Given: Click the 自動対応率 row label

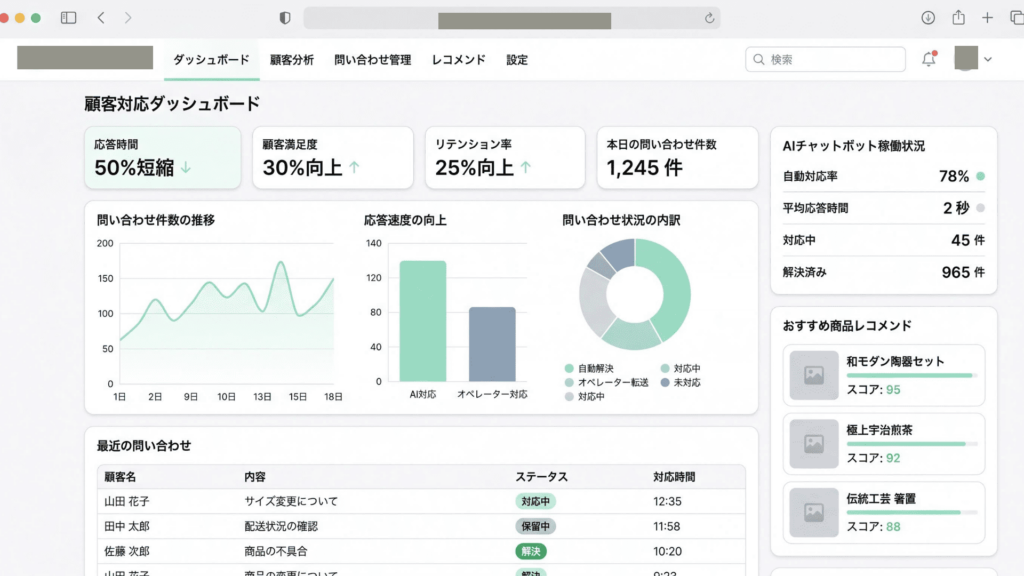Looking at the screenshot, I should [810, 176].
